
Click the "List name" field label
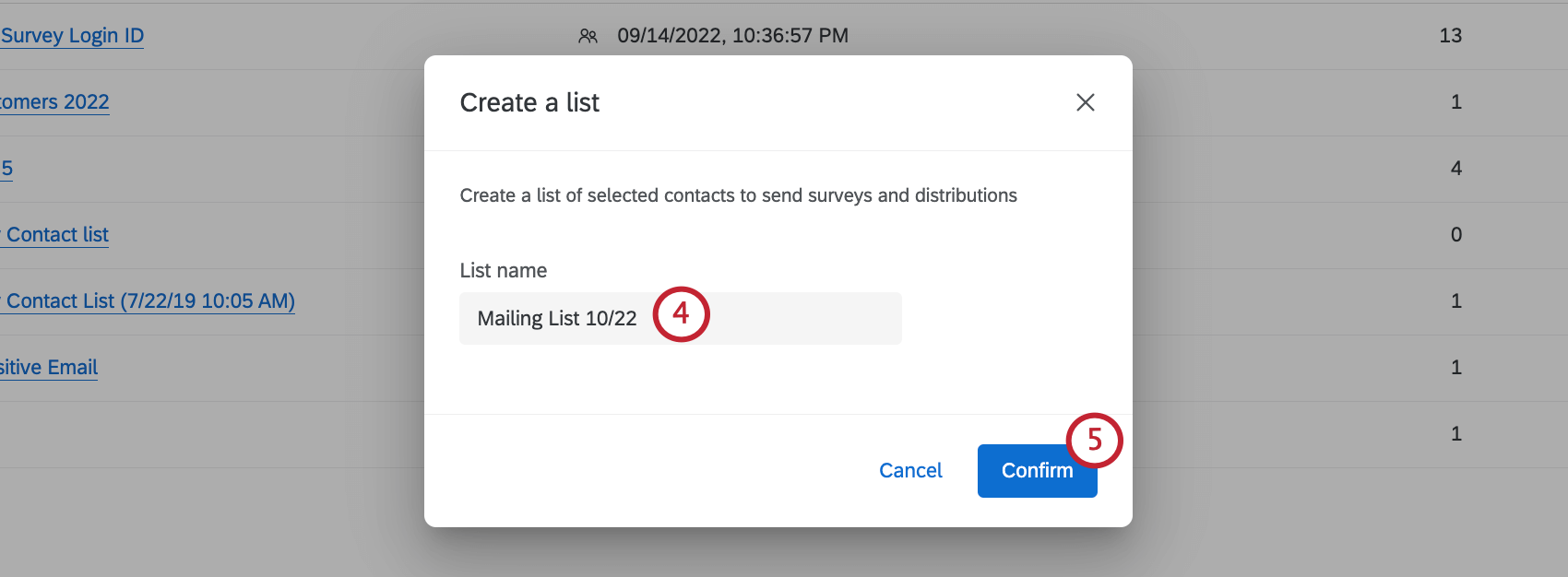pyautogui.click(x=503, y=271)
